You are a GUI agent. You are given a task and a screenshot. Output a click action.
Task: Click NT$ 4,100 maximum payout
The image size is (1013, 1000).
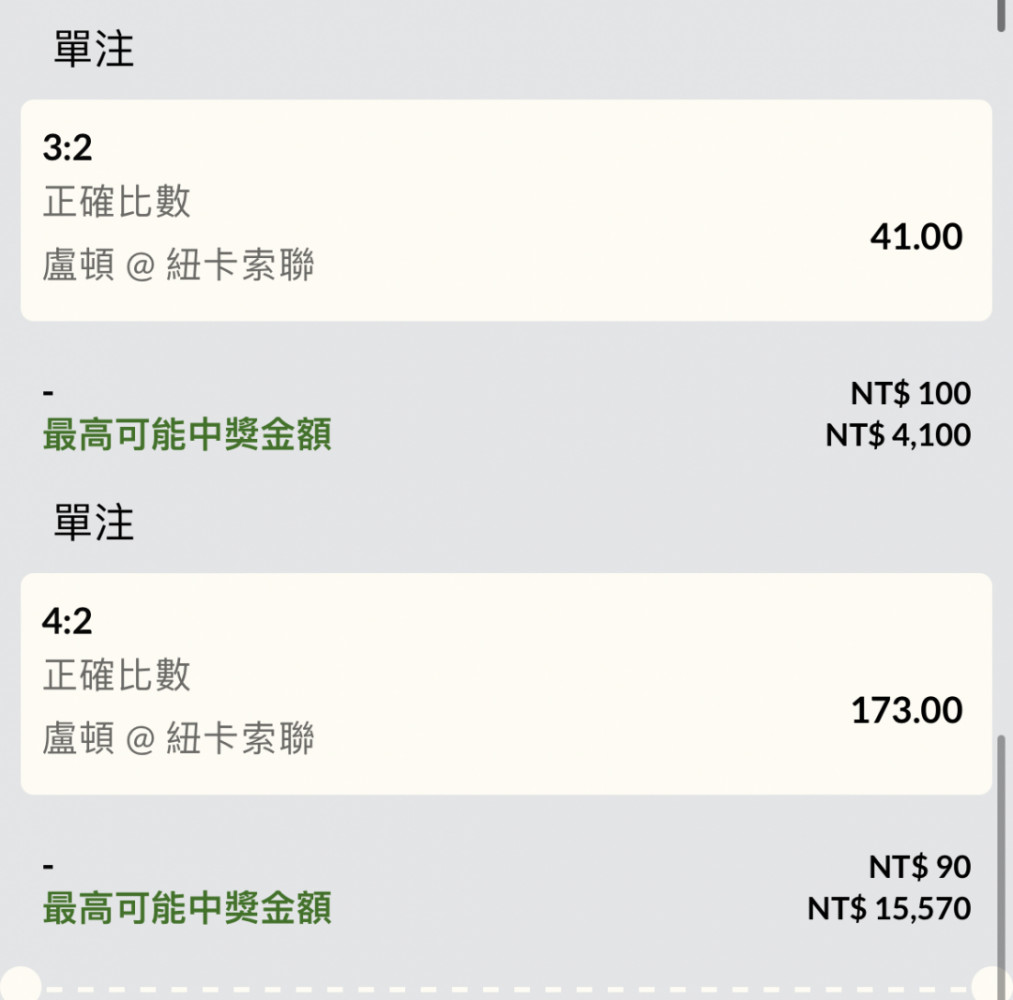[898, 435]
